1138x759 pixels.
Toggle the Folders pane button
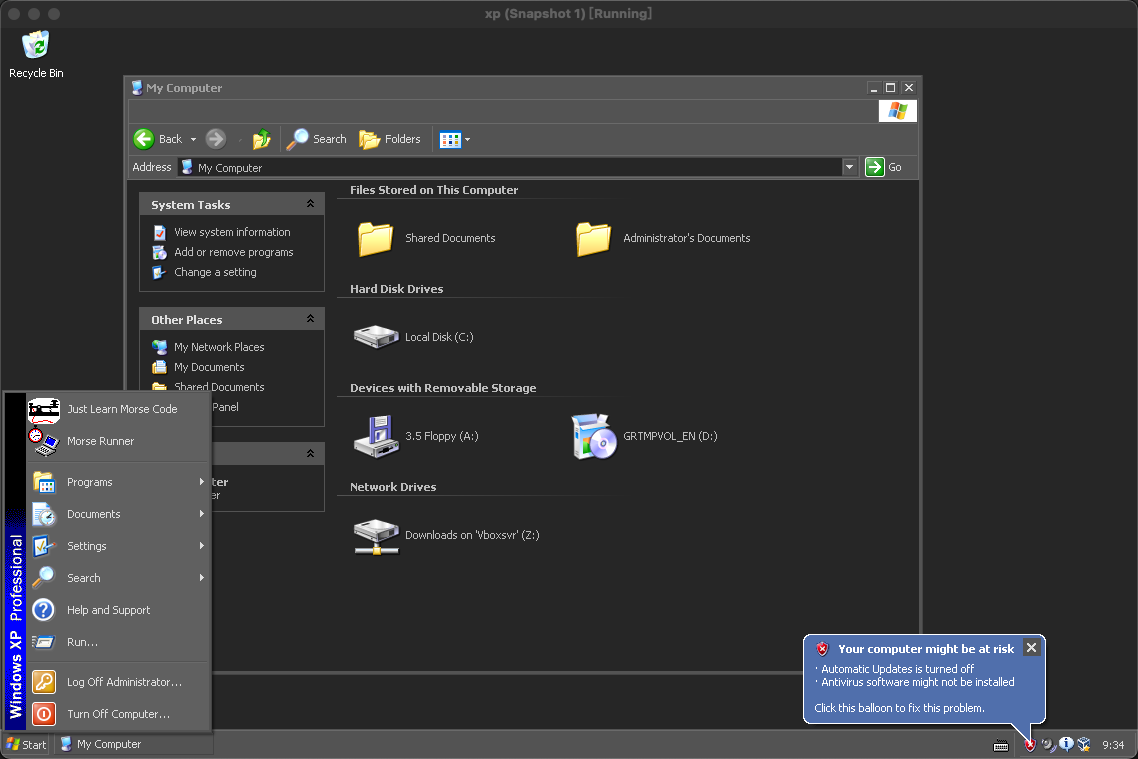coord(390,139)
